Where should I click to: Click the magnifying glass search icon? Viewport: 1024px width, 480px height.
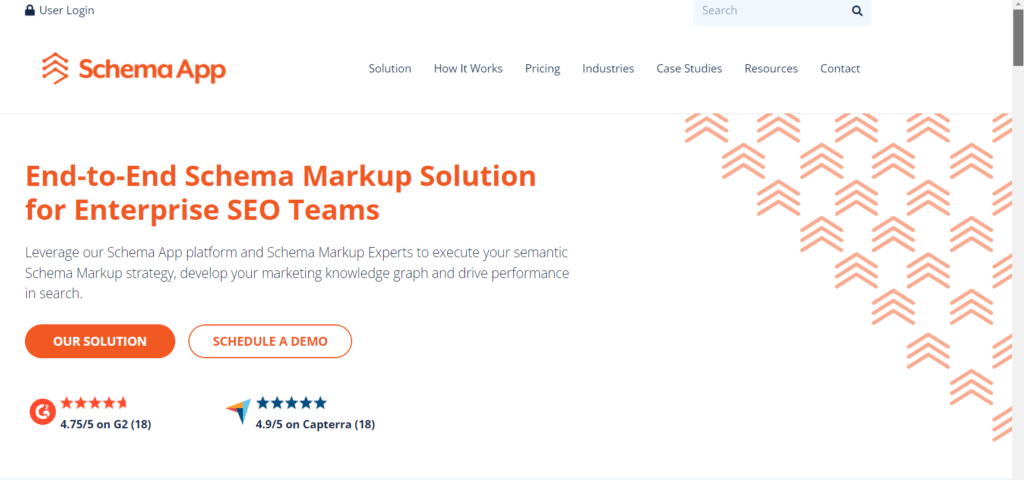(x=857, y=10)
